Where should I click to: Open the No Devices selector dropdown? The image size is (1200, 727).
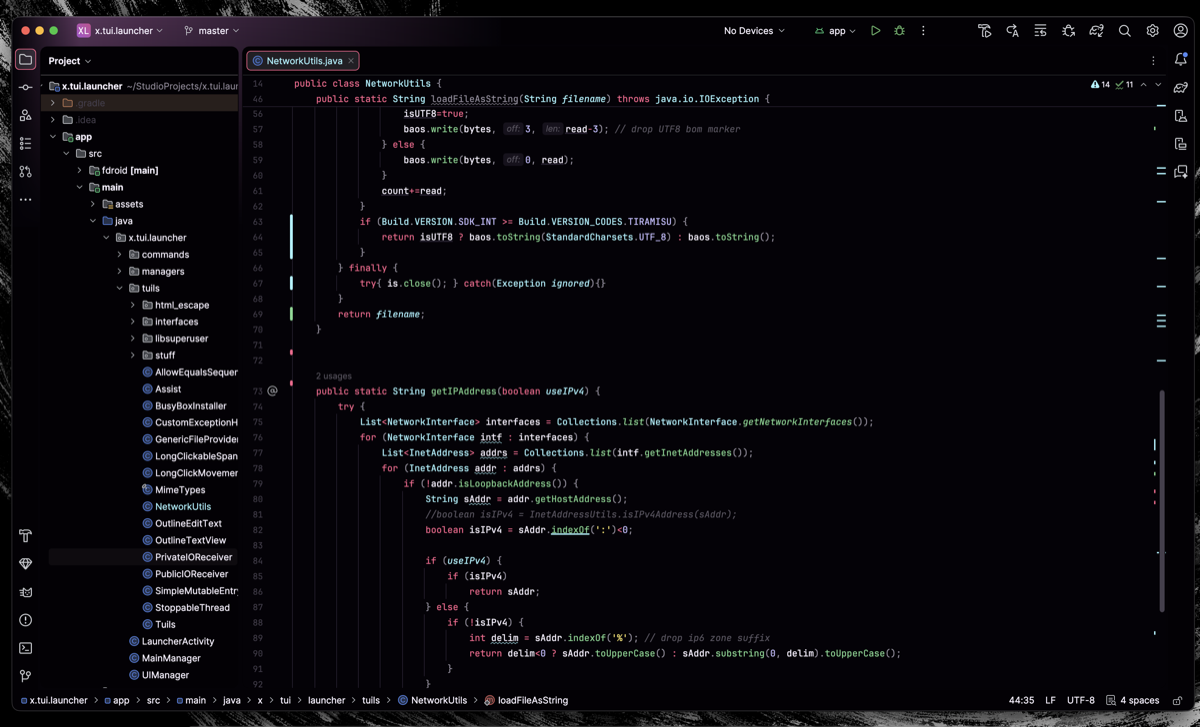[754, 31]
